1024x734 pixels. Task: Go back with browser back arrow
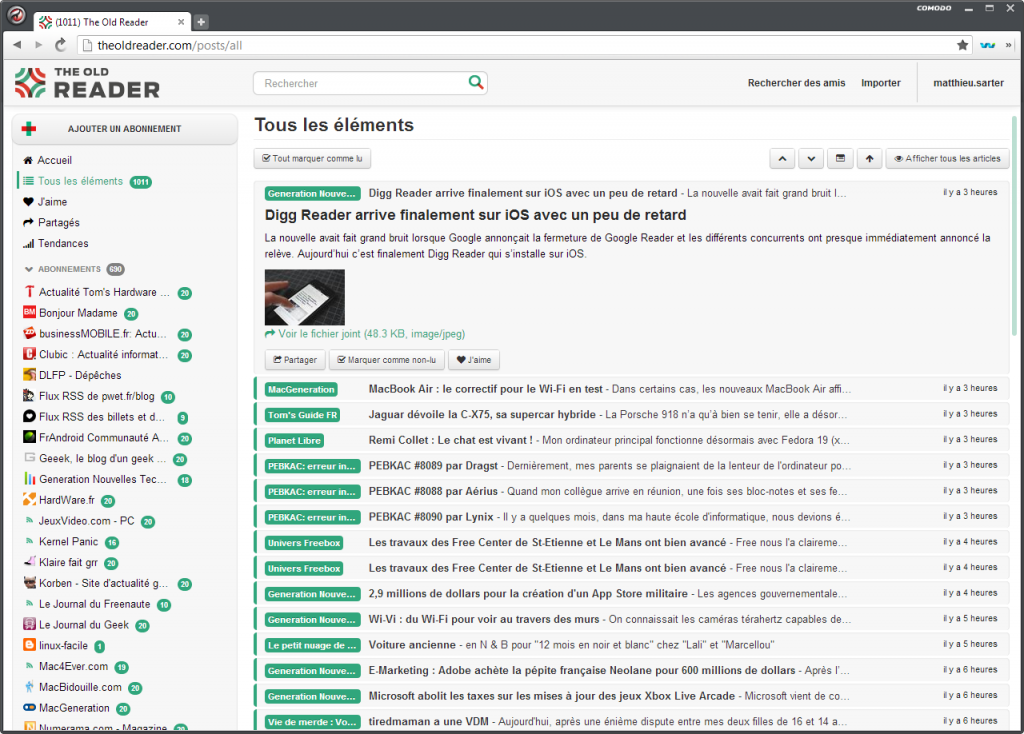17,45
